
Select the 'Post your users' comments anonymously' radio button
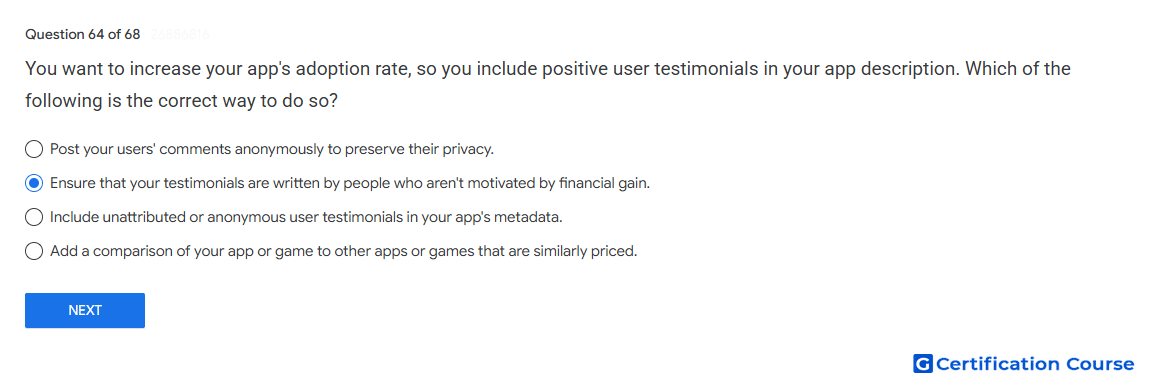34,150
